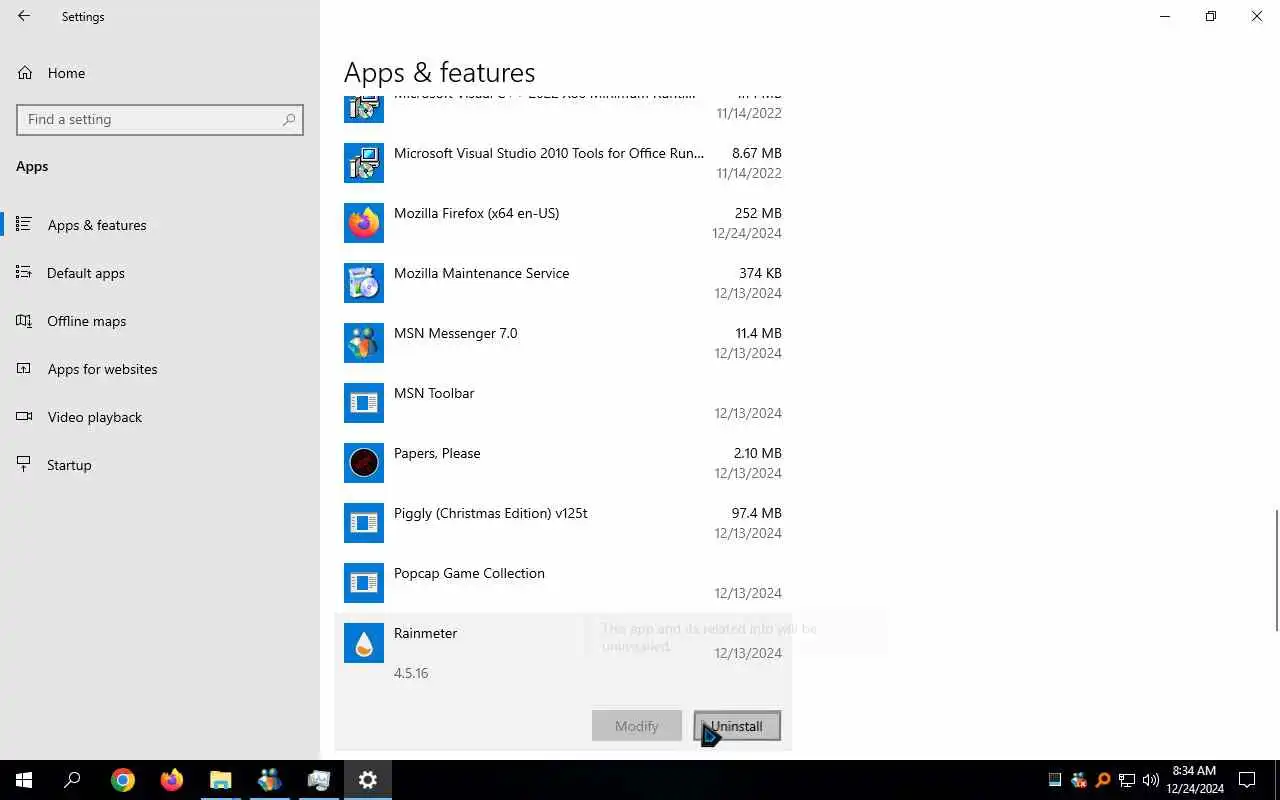Click the 252 MB size for Firefox
The height and width of the screenshot is (800, 1280).
click(758, 213)
